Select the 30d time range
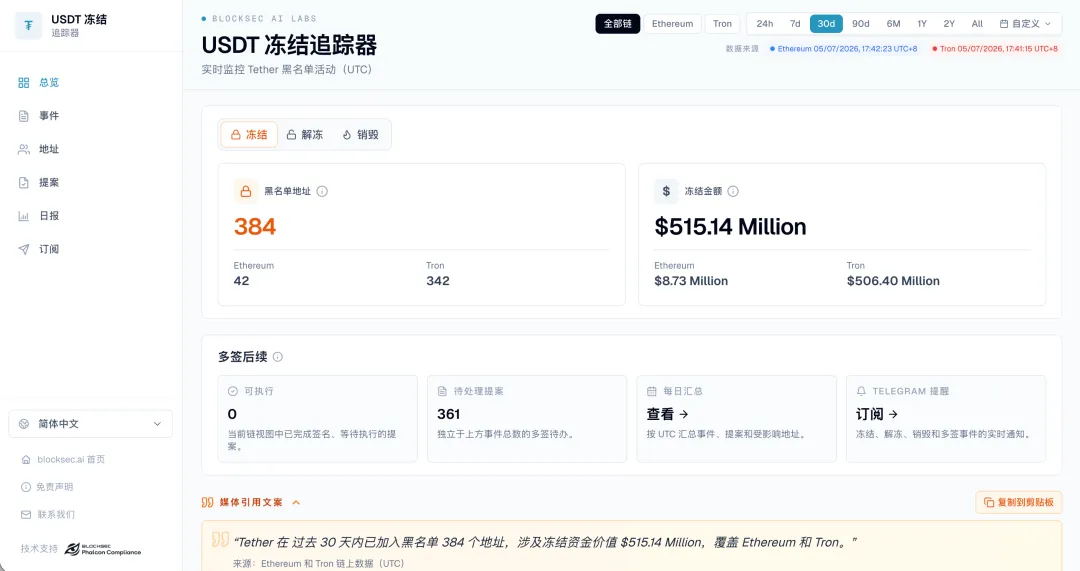The width and height of the screenshot is (1080, 571). pos(826,23)
